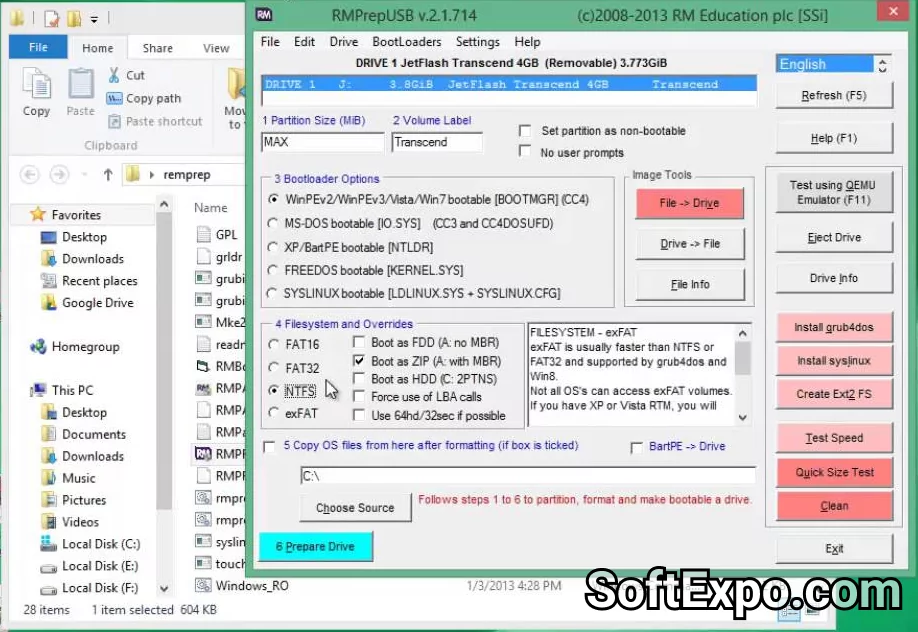This screenshot has width=918, height=632.
Task: Expand the remprep address path chevron
Action: 152,175
